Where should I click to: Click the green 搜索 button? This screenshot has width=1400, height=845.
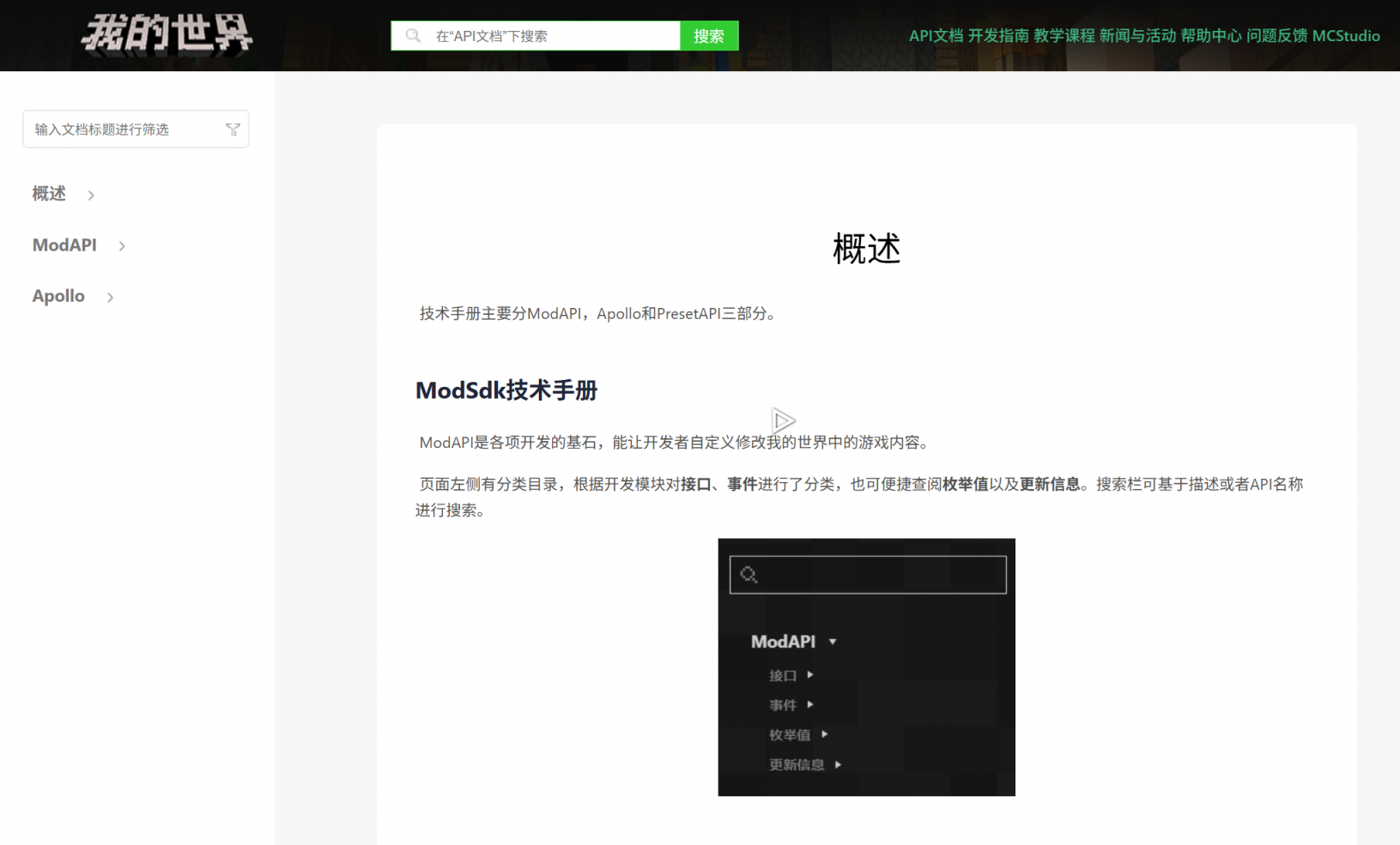click(x=709, y=36)
